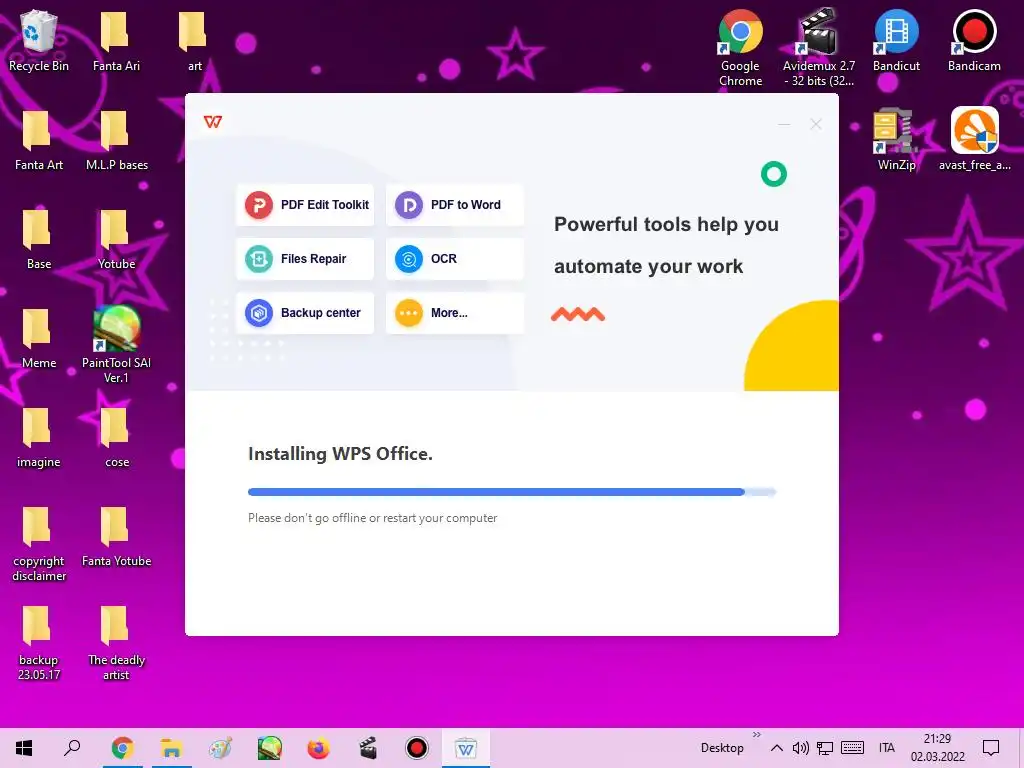Click the Desktop toolbar label

722,748
